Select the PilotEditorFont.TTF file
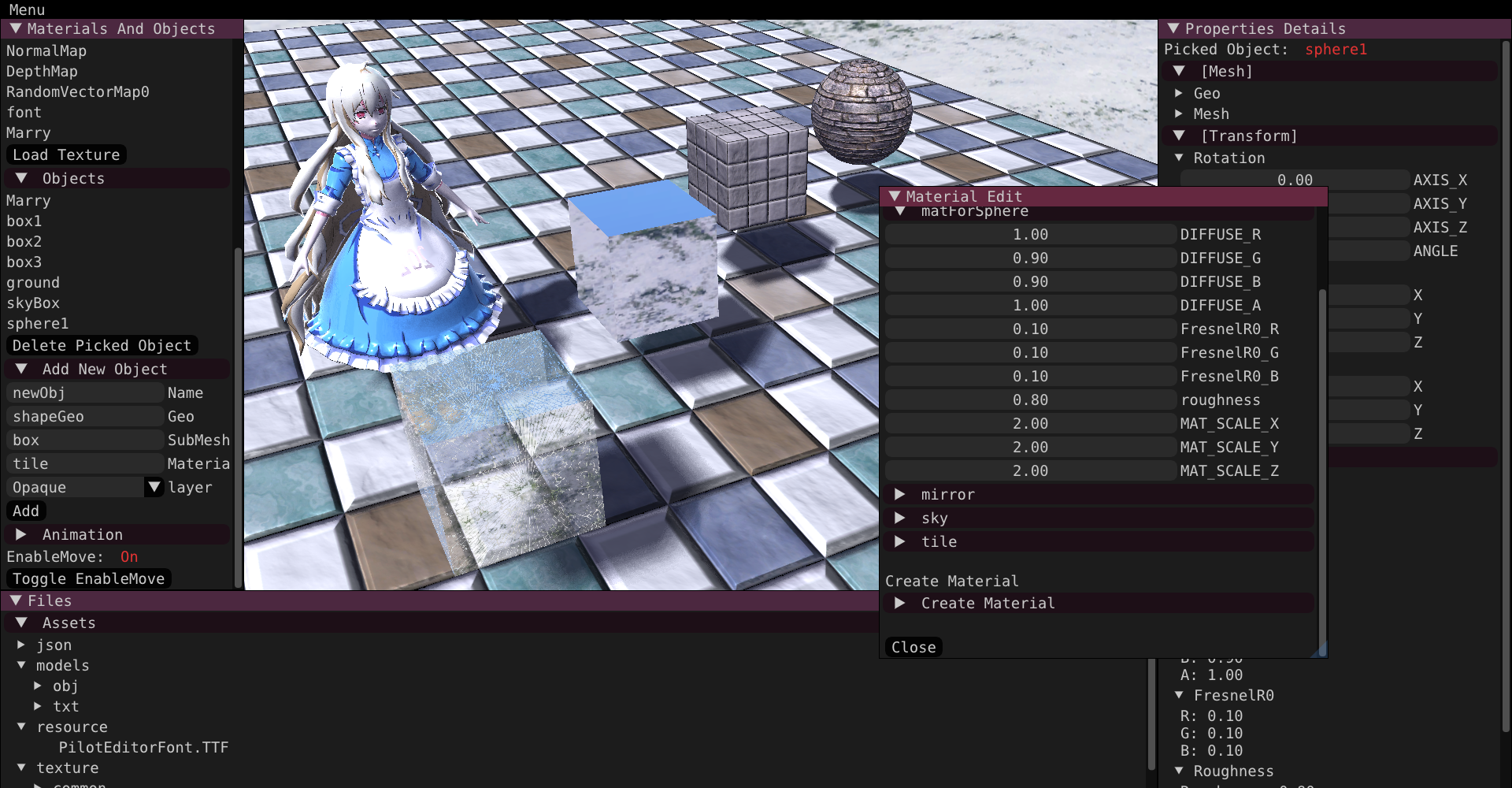Screen dimensions: 1512x788 [x=143, y=747]
